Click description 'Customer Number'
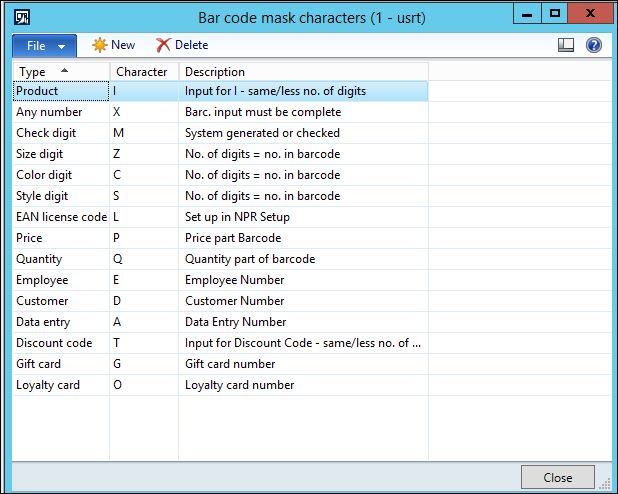Screen dimensions: 618x494 (x=235, y=301)
